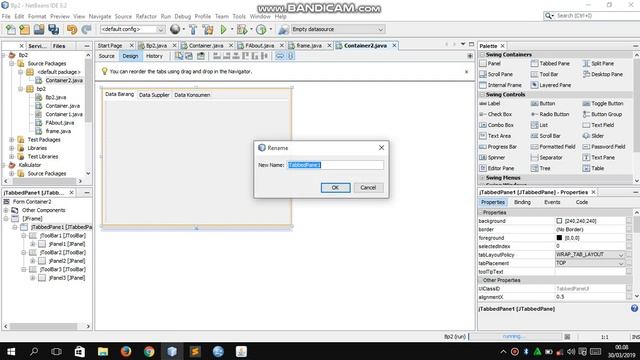Open the Tools menu

[239, 16]
